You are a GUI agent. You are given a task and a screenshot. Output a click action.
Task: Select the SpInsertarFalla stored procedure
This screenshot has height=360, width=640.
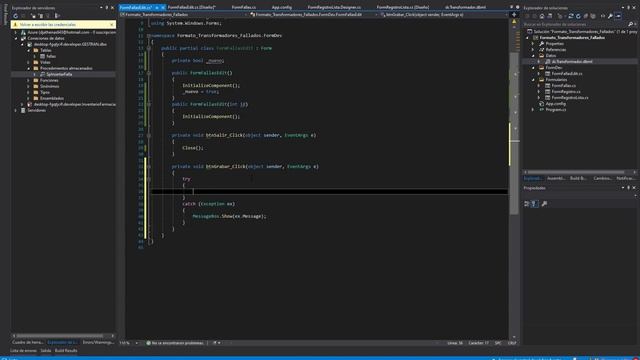click(x=59, y=74)
